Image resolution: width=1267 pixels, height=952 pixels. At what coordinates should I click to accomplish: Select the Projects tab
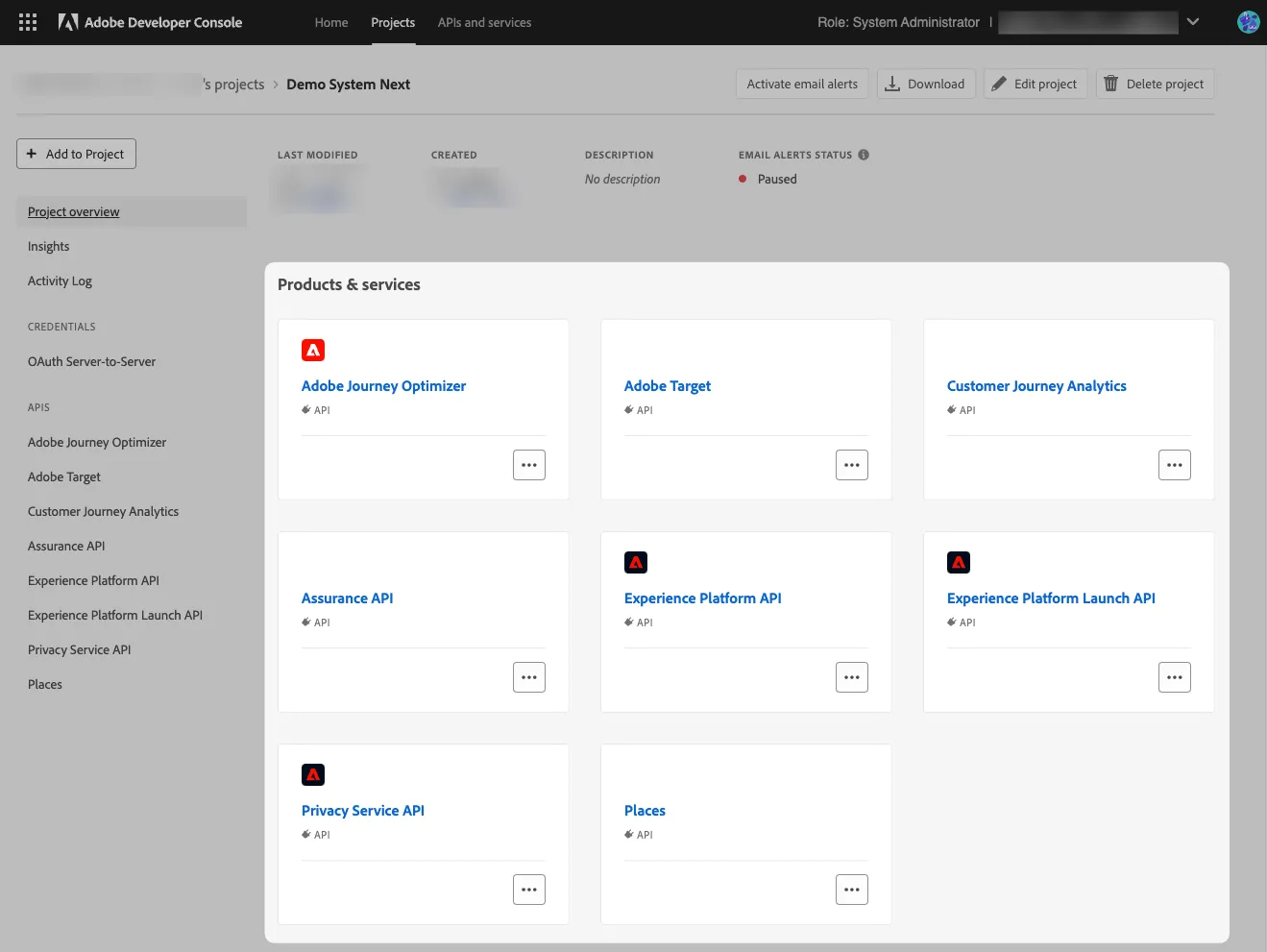[x=393, y=22]
